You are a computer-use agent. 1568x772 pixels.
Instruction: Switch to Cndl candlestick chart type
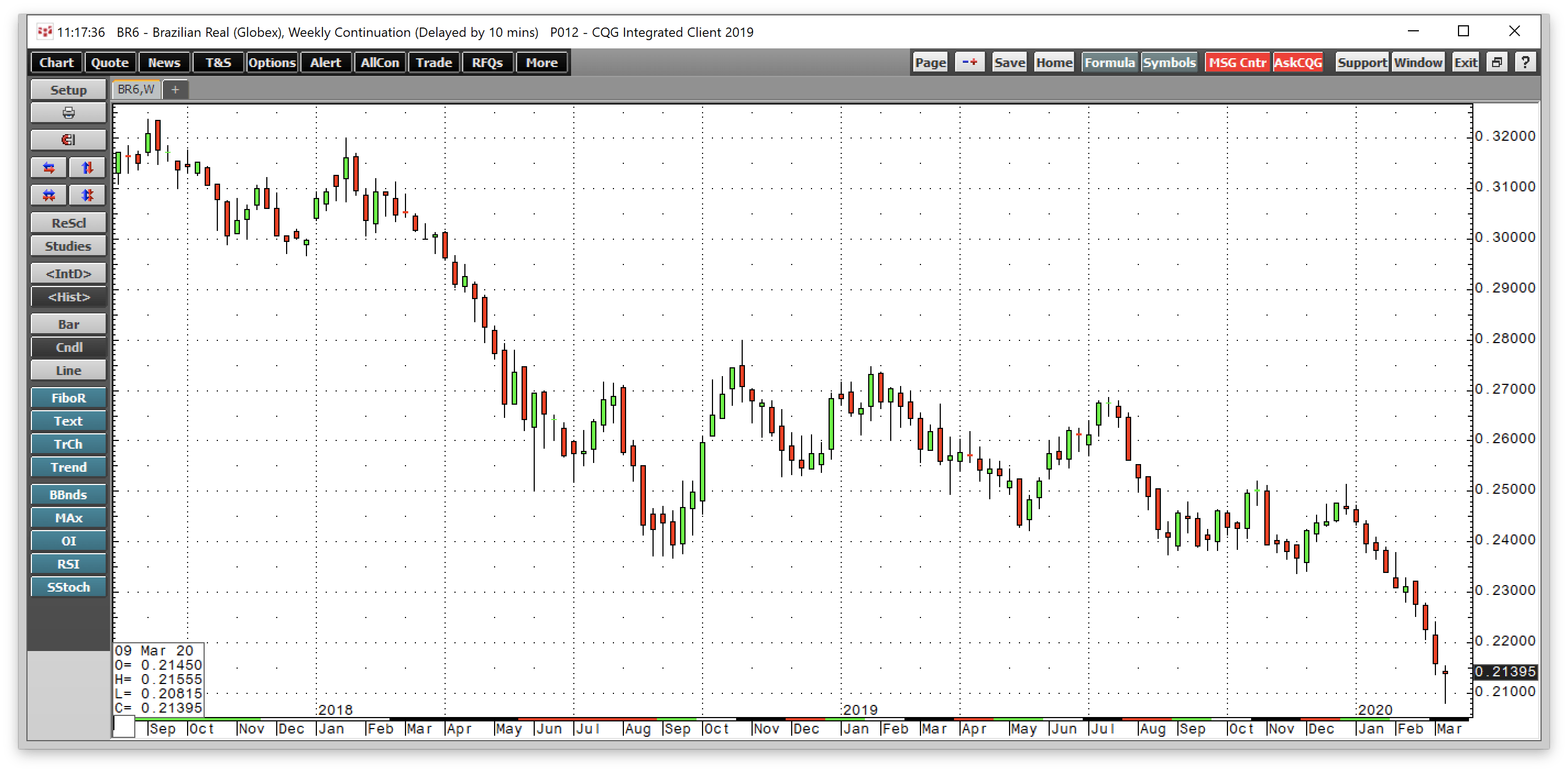coord(68,348)
